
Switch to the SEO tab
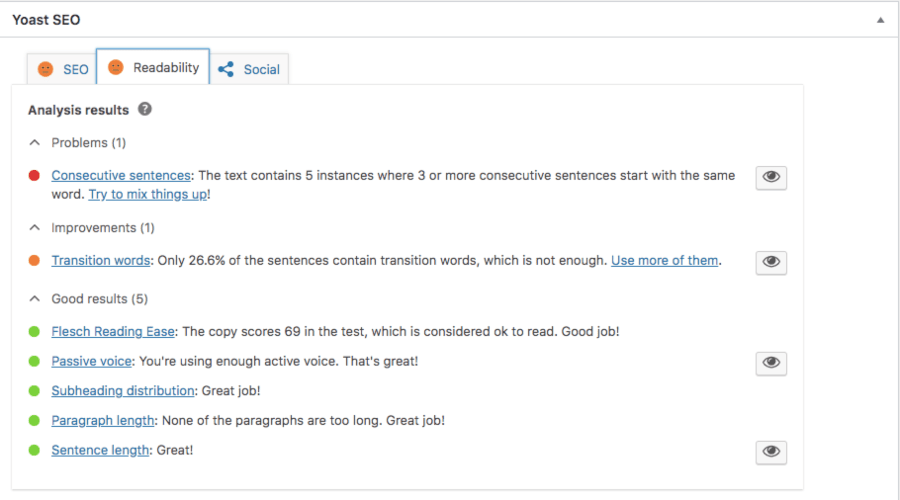coord(63,70)
